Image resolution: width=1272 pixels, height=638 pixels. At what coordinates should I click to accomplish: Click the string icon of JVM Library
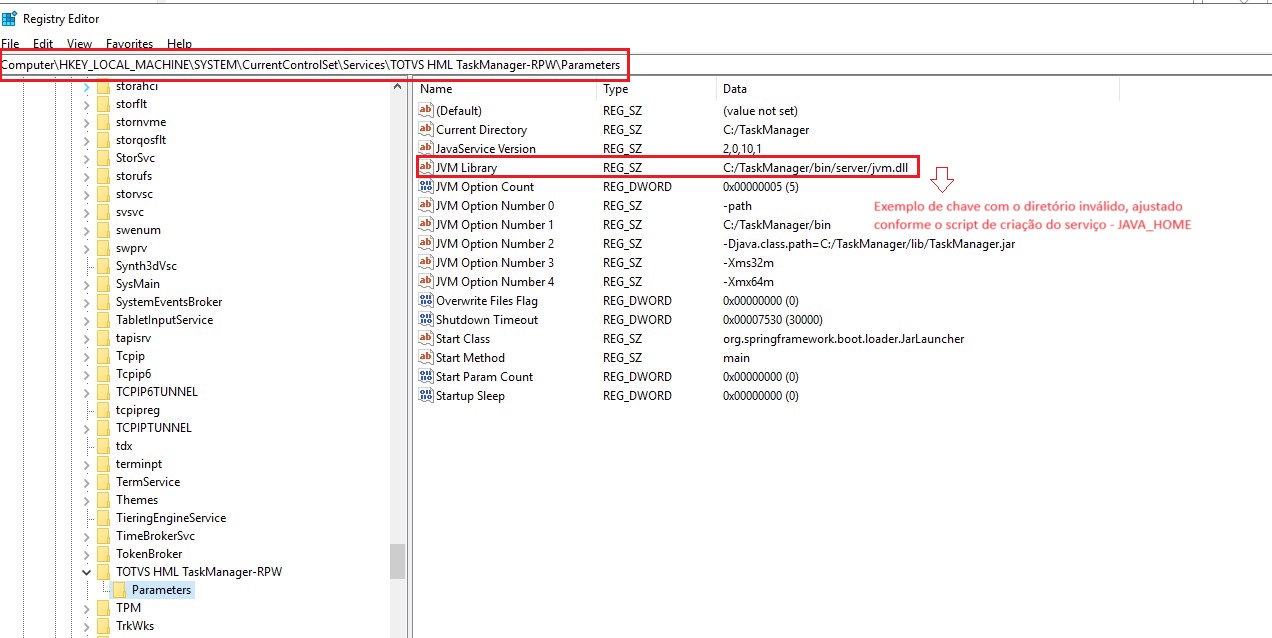point(426,168)
